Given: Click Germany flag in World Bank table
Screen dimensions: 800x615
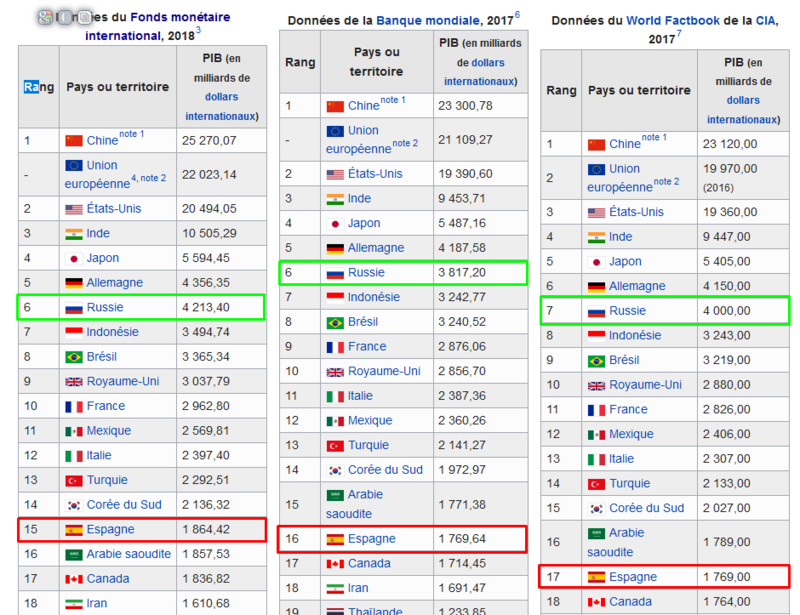Looking at the screenshot, I should click(x=335, y=249).
